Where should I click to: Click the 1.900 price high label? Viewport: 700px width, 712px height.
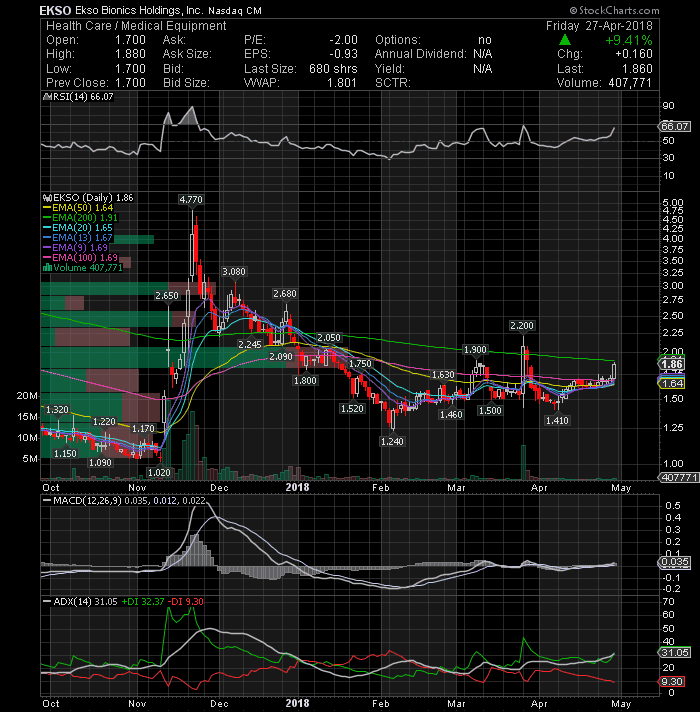475,350
